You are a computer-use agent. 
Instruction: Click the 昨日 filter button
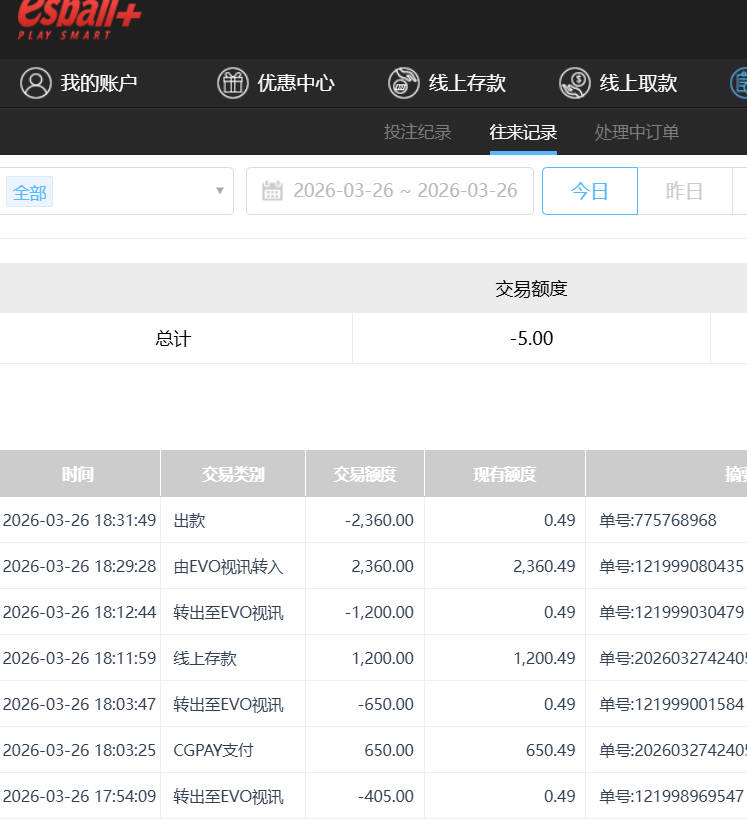684,191
